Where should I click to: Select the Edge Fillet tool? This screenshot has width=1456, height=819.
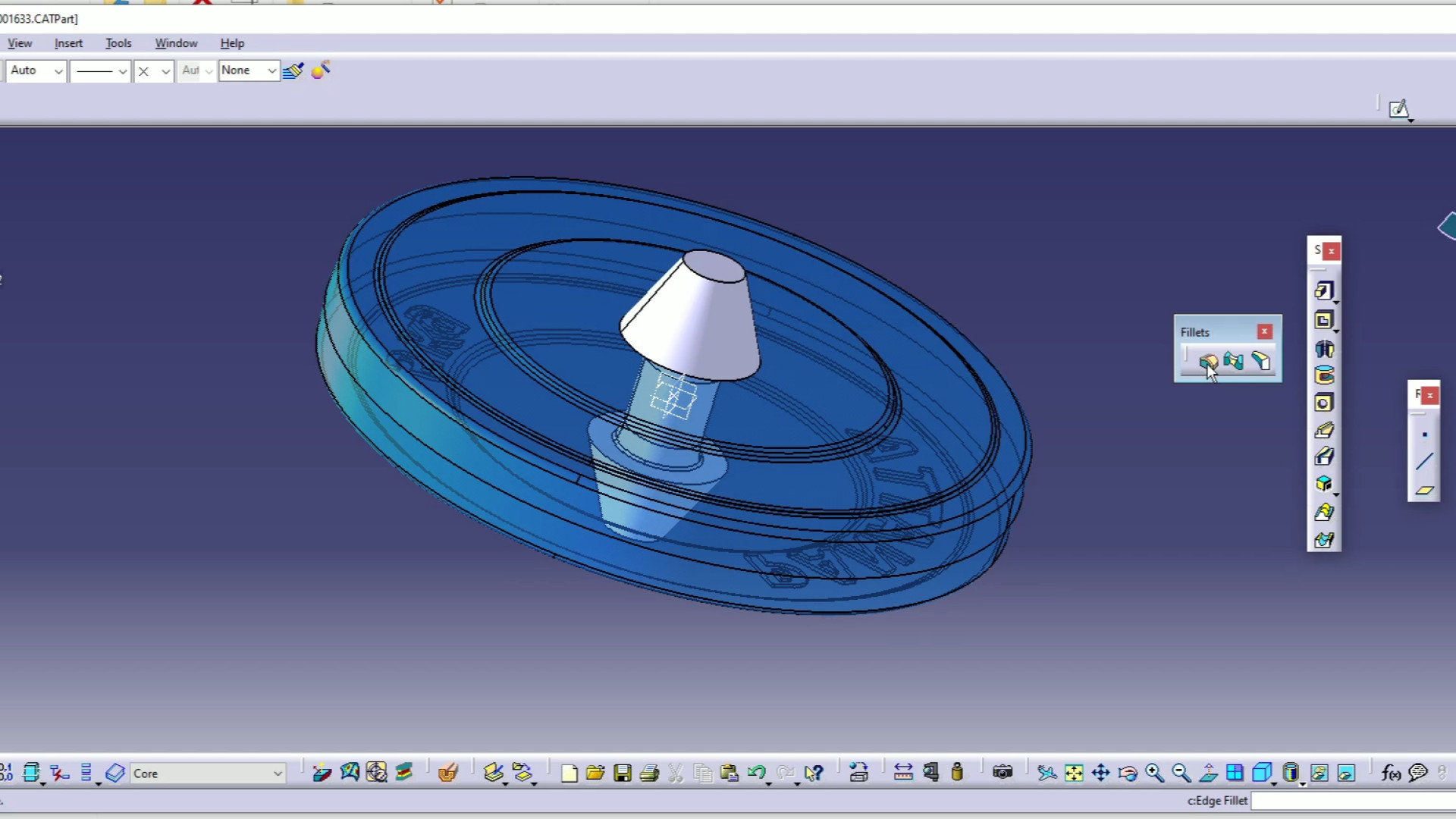(x=1208, y=362)
